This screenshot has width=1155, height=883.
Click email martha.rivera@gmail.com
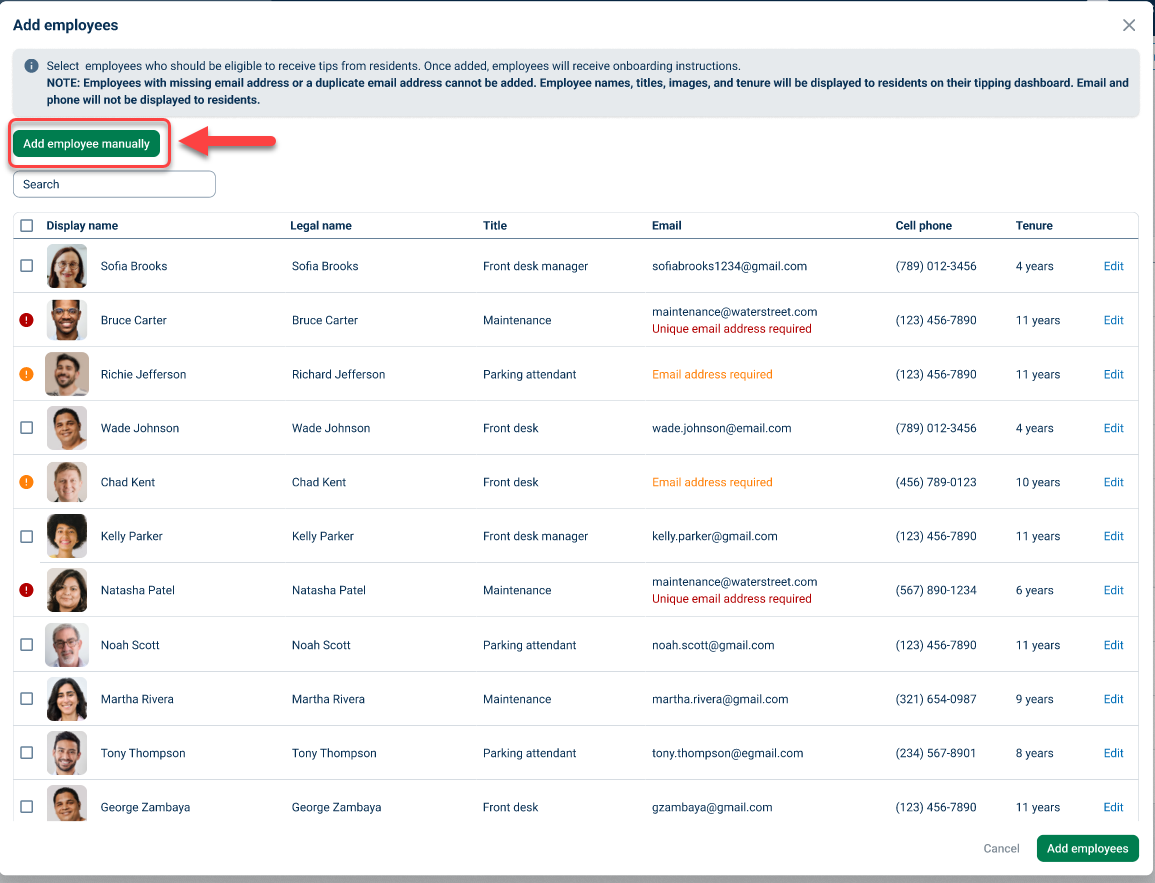pos(720,699)
